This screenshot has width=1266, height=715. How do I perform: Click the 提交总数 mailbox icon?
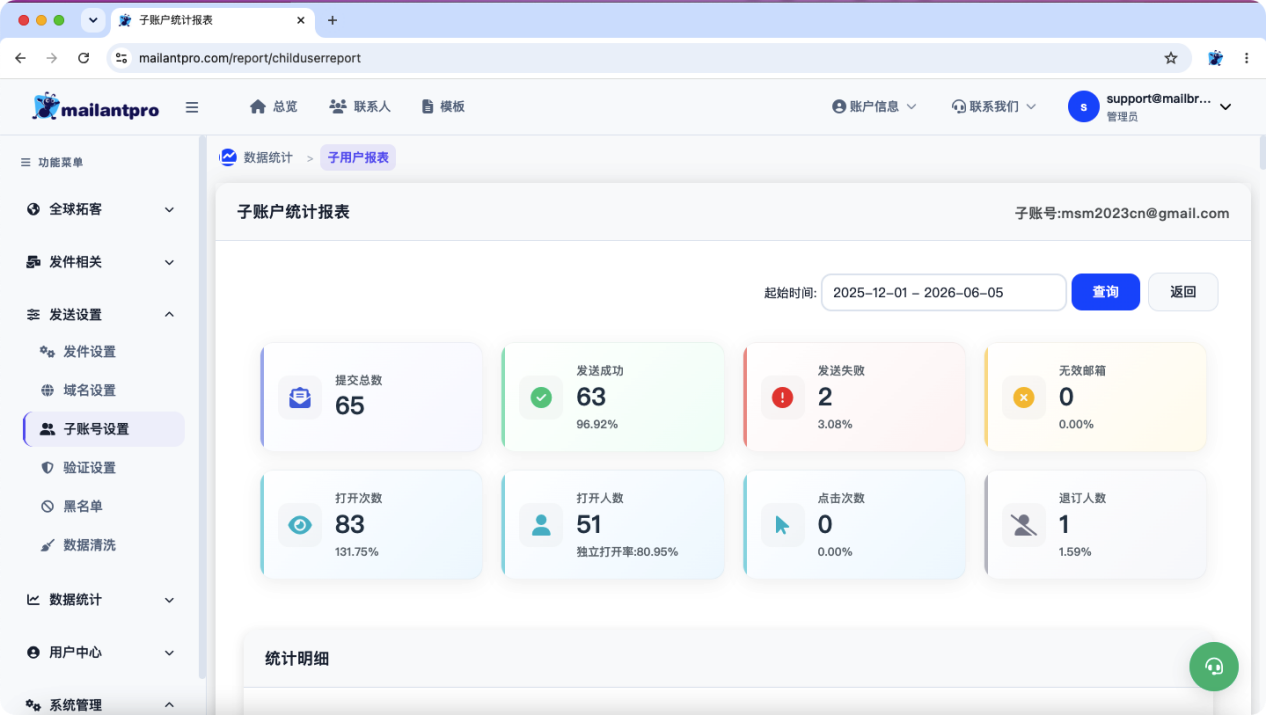[300, 397]
